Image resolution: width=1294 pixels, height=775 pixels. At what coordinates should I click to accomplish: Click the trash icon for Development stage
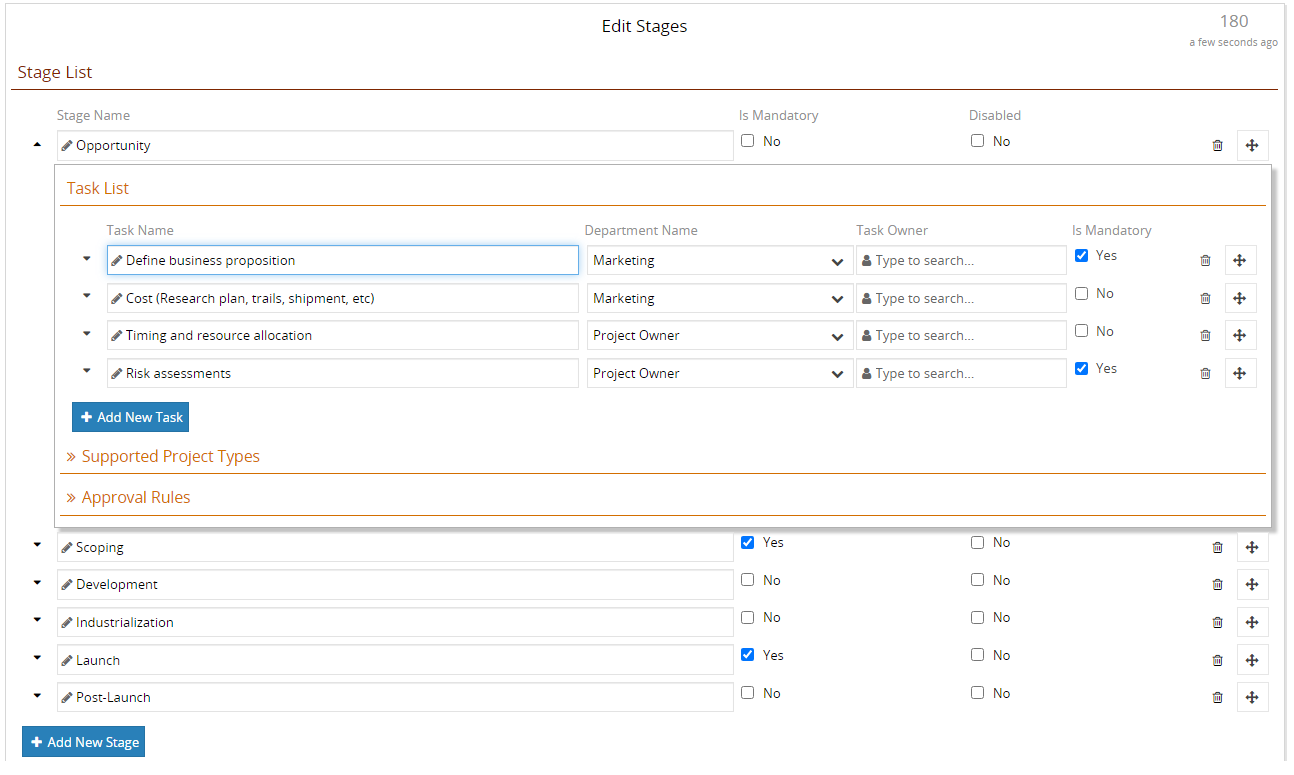click(x=1217, y=585)
